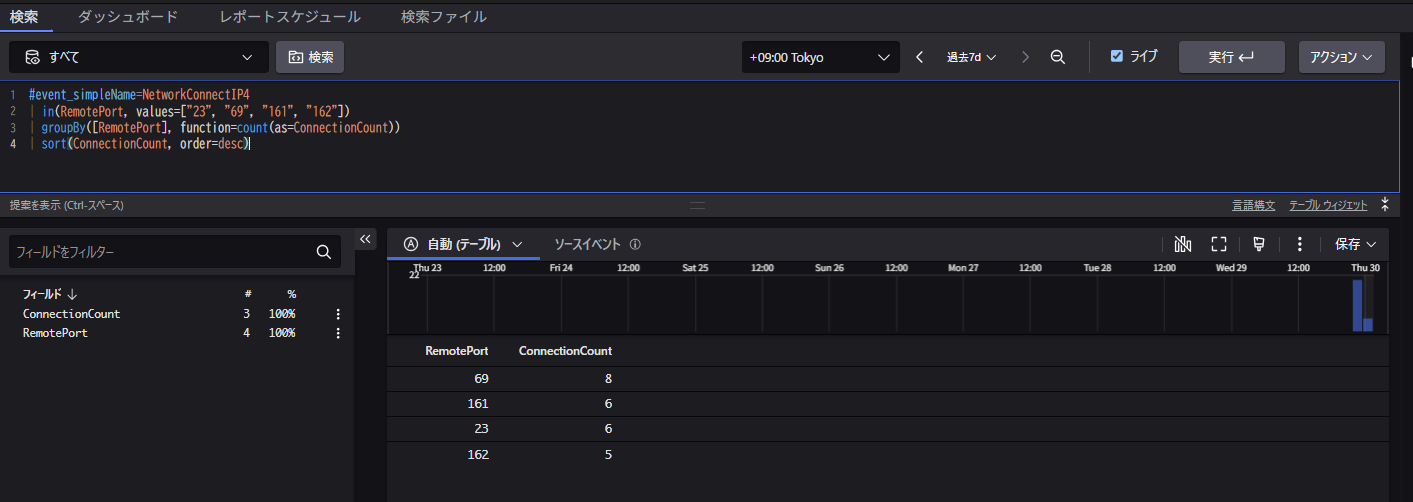
Task: Hide the timeline chart icon
Action: [x=1183, y=244]
